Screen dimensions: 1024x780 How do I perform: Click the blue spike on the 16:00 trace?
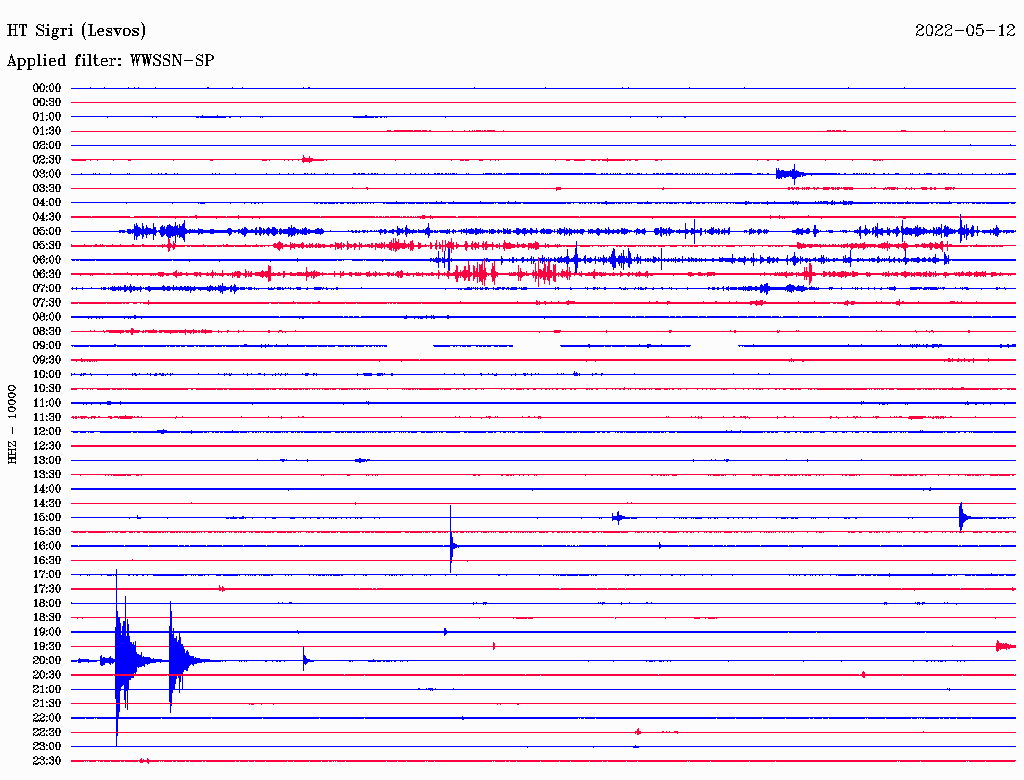[x=451, y=540]
